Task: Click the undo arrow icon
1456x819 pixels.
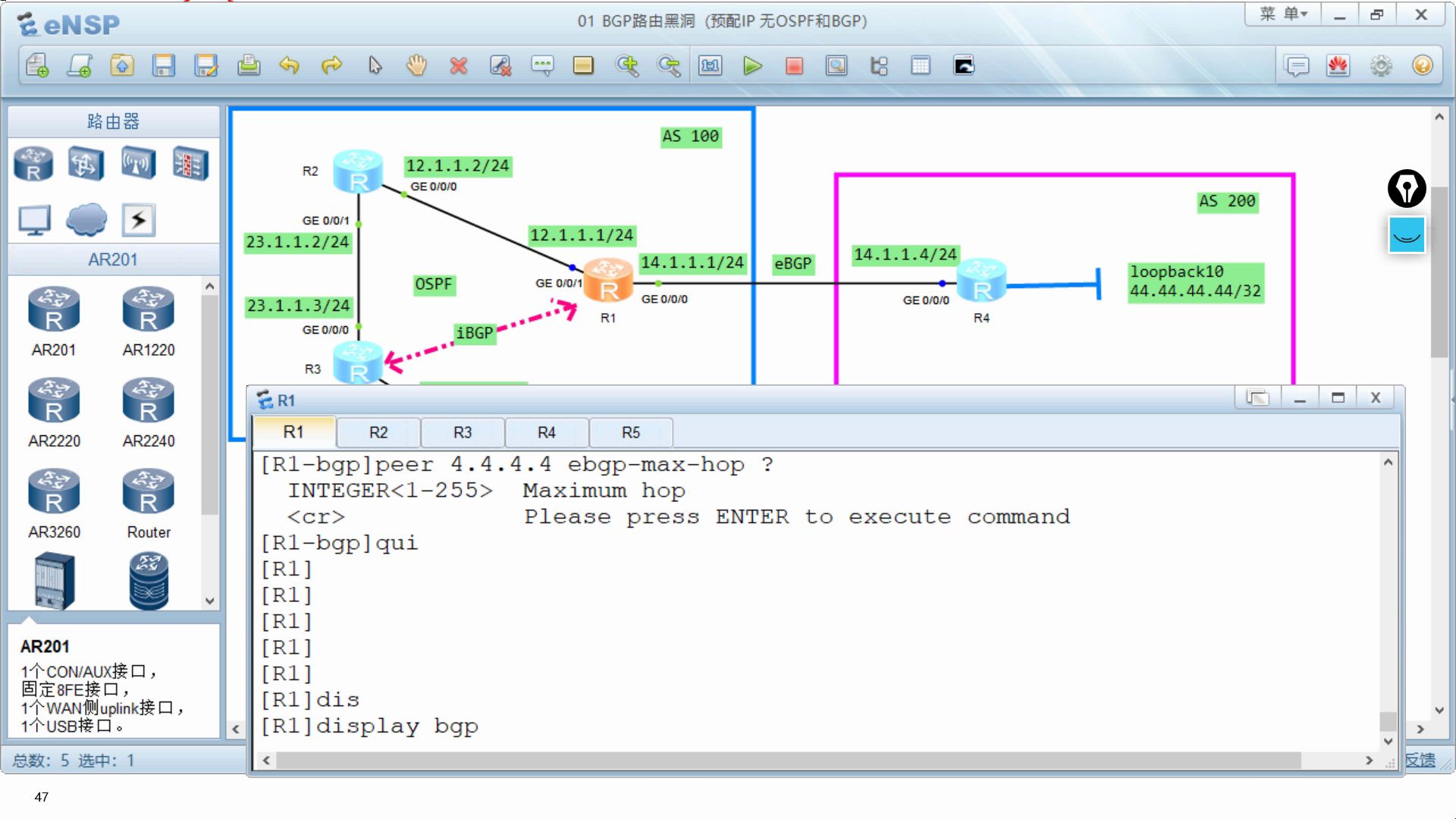Action: [x=289, y=66]
